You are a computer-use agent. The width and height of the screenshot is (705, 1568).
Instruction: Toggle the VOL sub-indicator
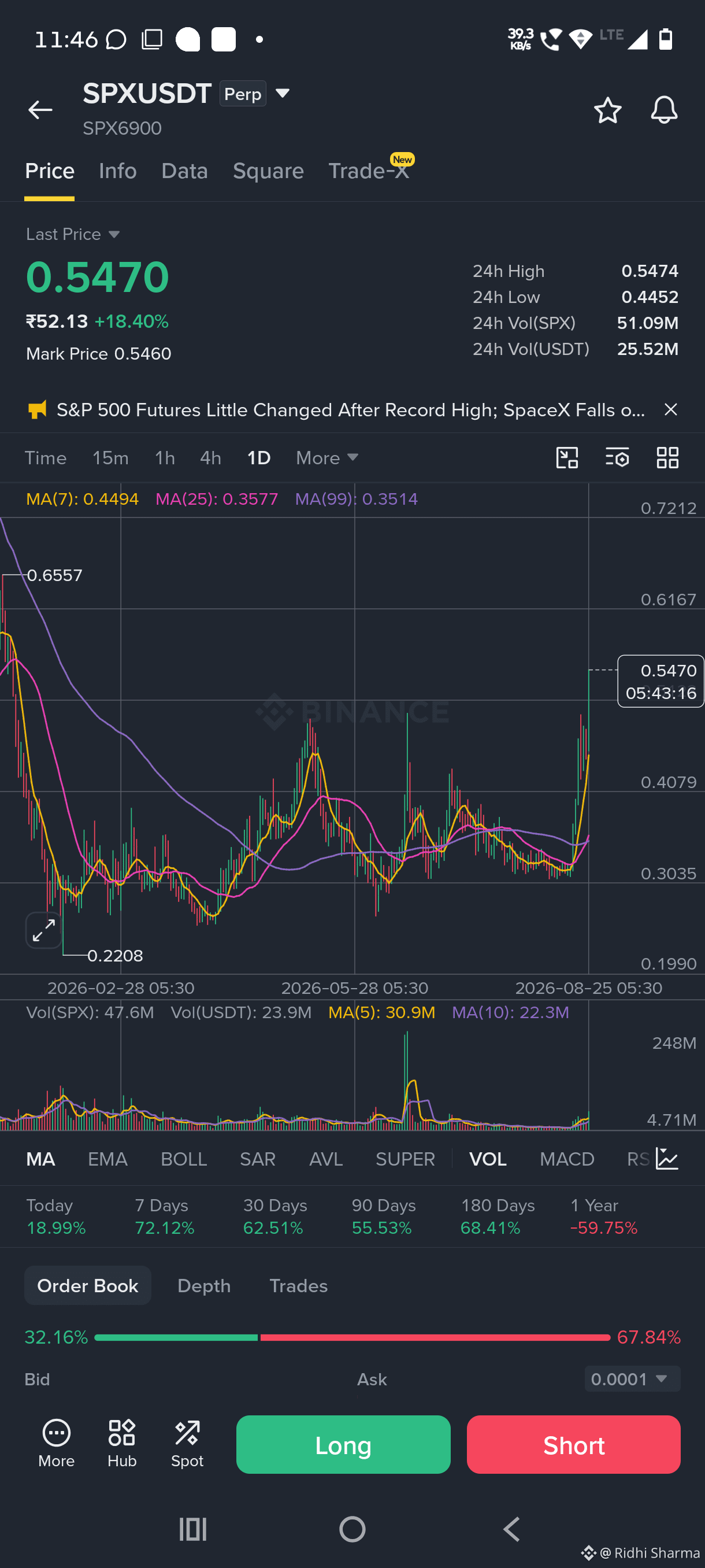(x=488, y=1159)
